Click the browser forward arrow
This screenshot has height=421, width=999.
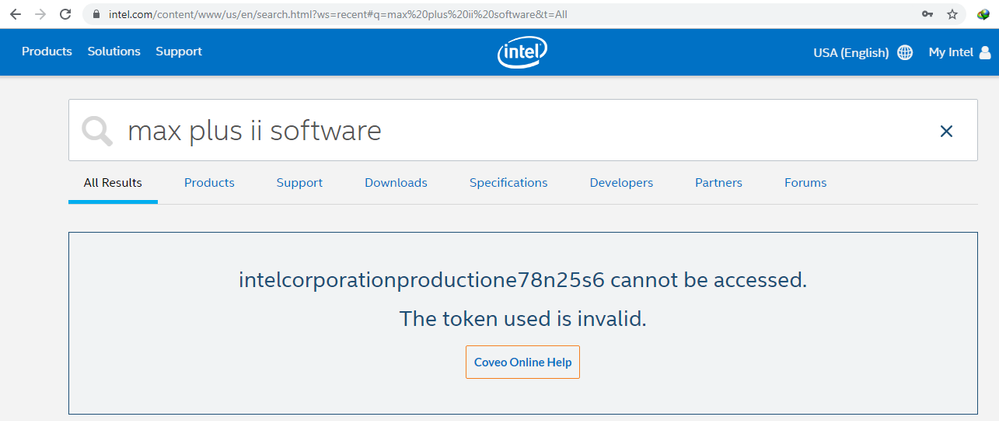point(40,15)
